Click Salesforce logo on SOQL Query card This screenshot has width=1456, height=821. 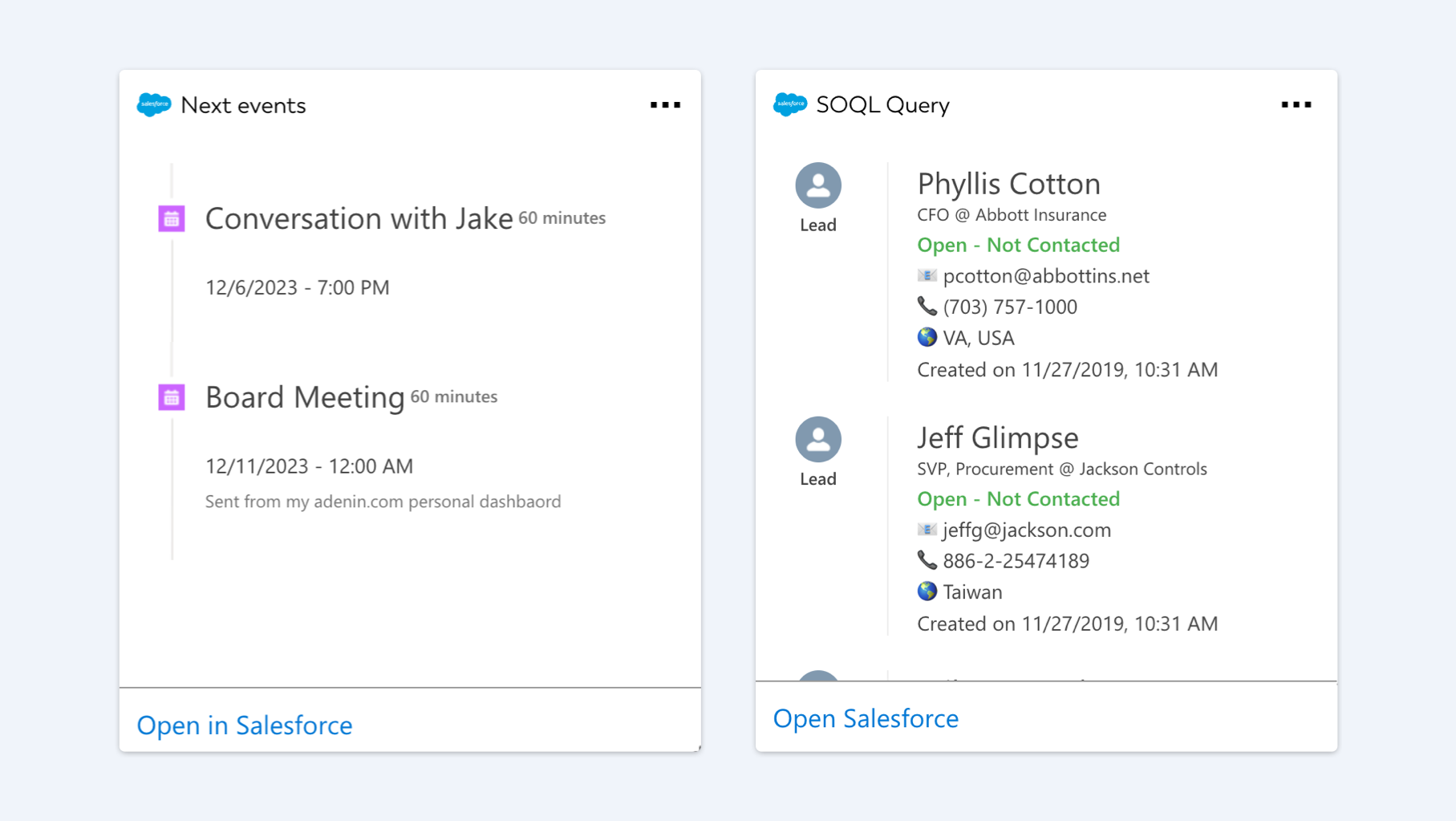790,104
